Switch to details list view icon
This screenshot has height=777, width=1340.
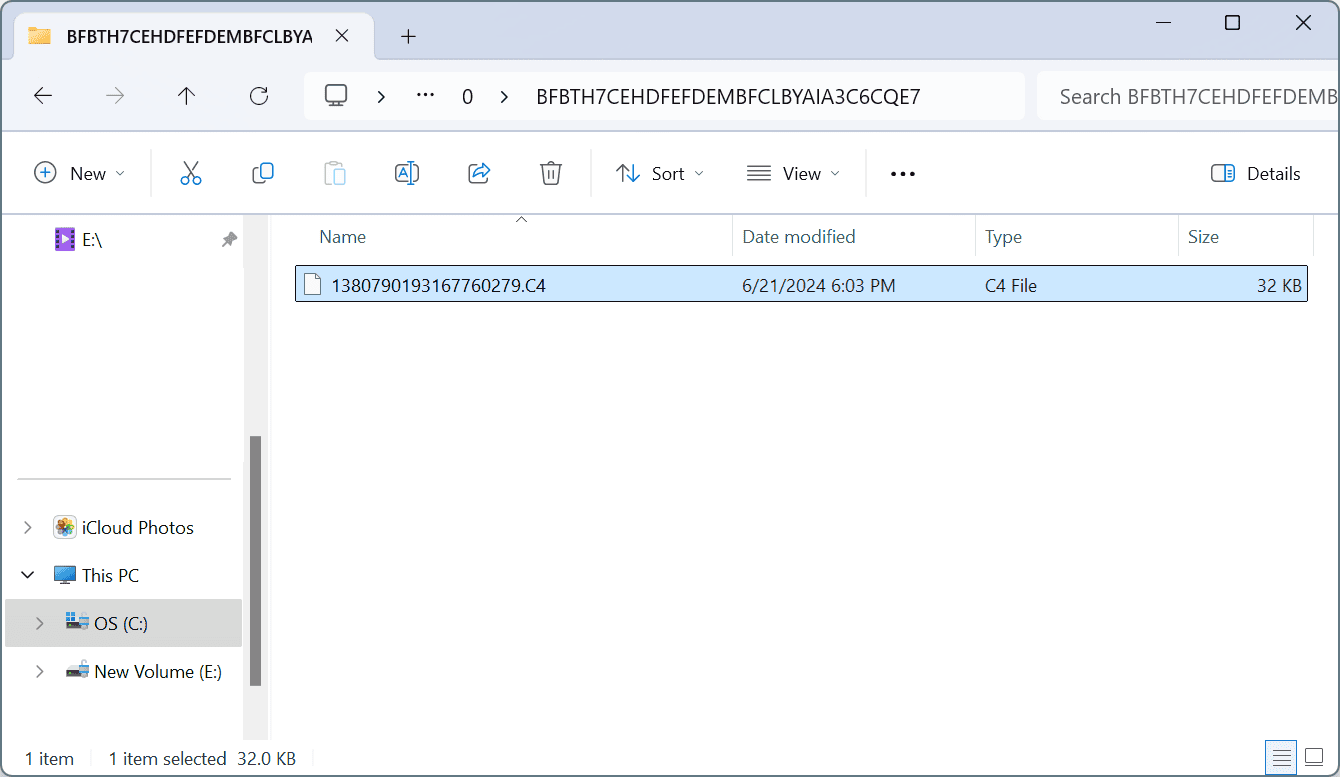(x=1281, y=757)
